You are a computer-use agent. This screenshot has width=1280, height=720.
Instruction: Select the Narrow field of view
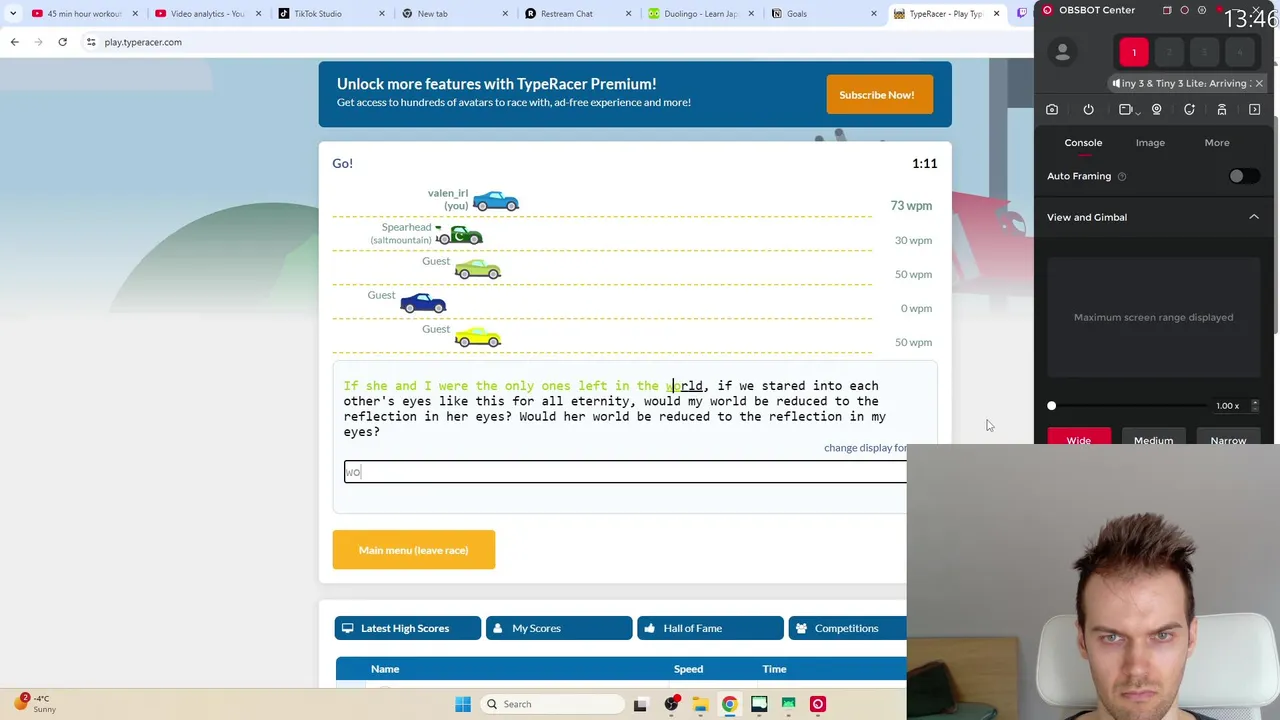[x=1228, y=438]
